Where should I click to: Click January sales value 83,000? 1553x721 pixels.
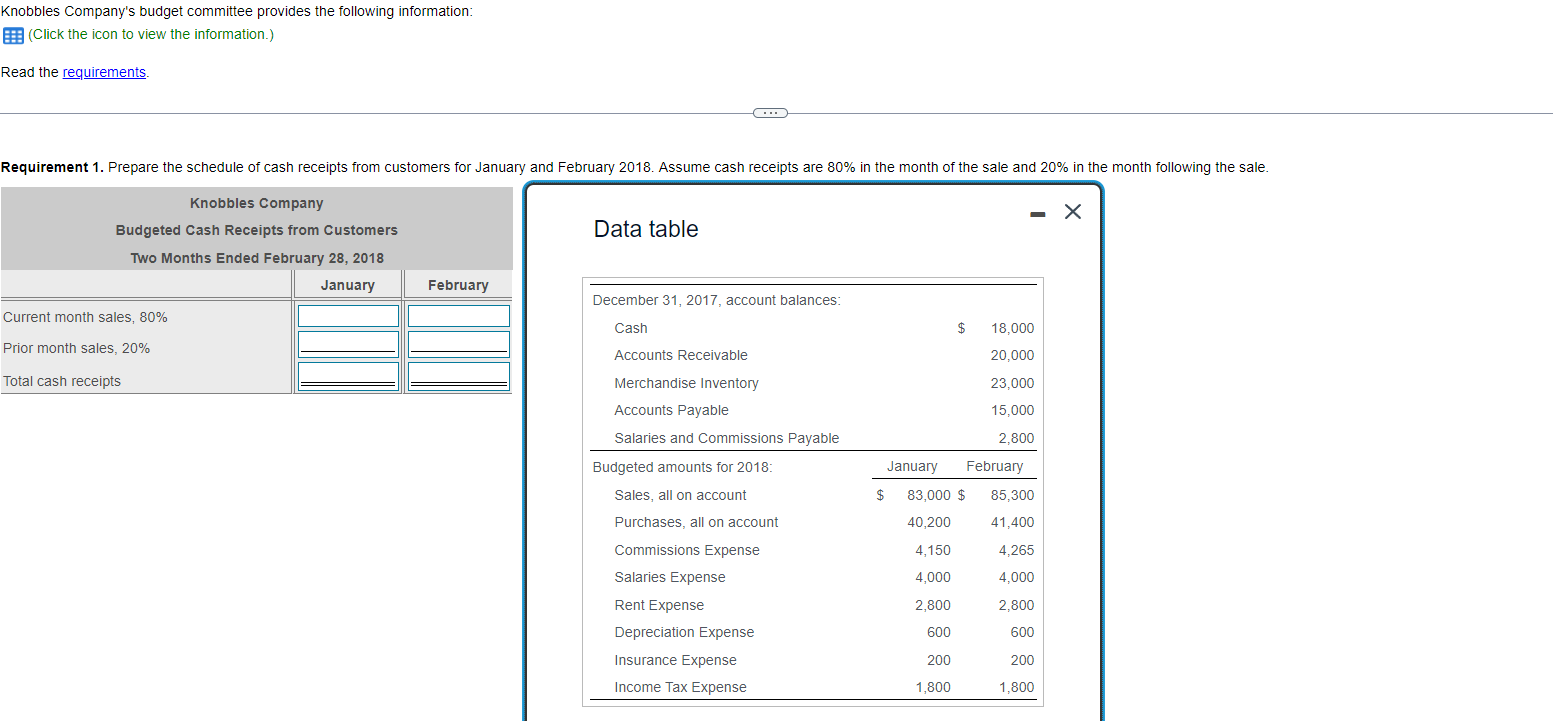pyautogui.click(x=929, y=495)
